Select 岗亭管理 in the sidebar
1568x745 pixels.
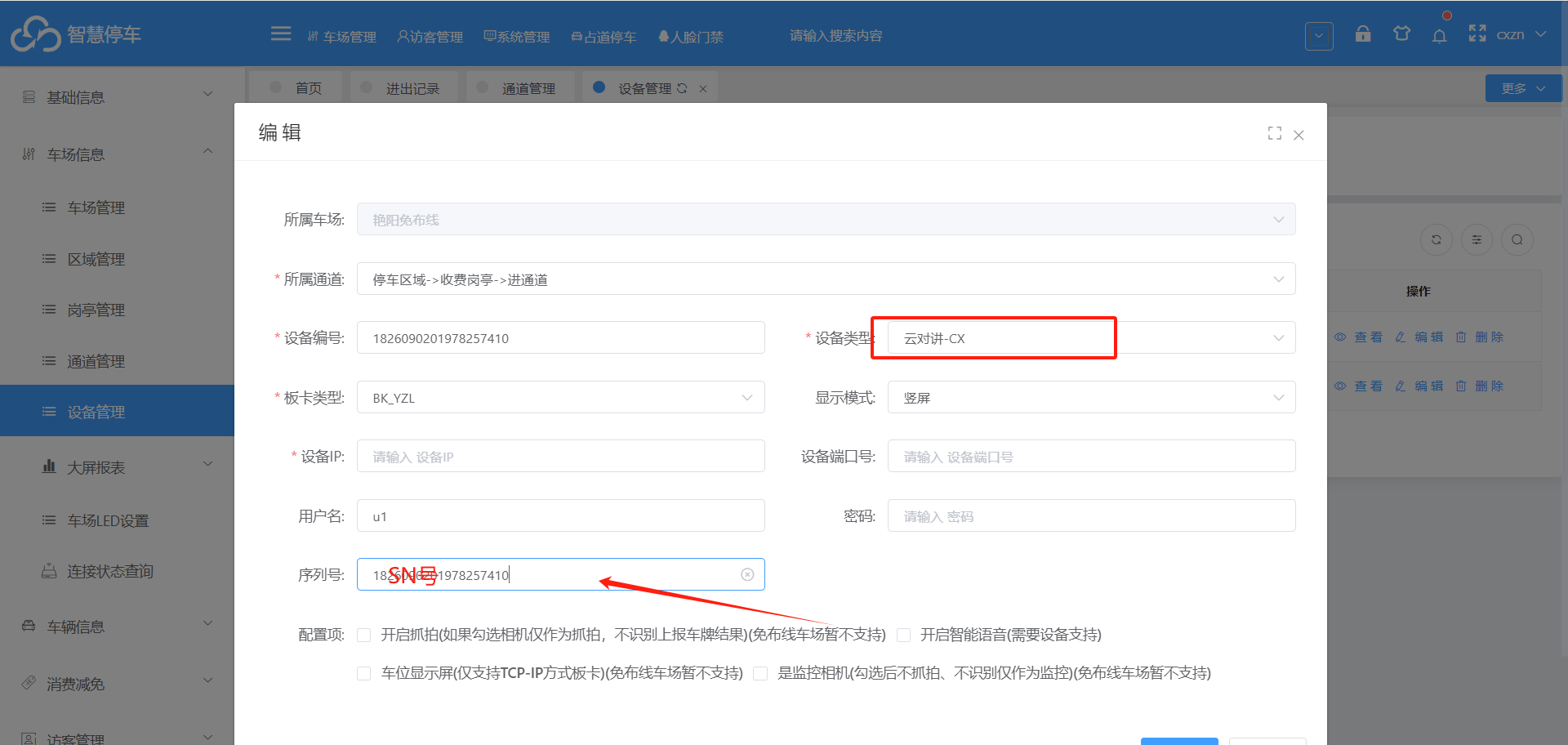tap(117, 310)
